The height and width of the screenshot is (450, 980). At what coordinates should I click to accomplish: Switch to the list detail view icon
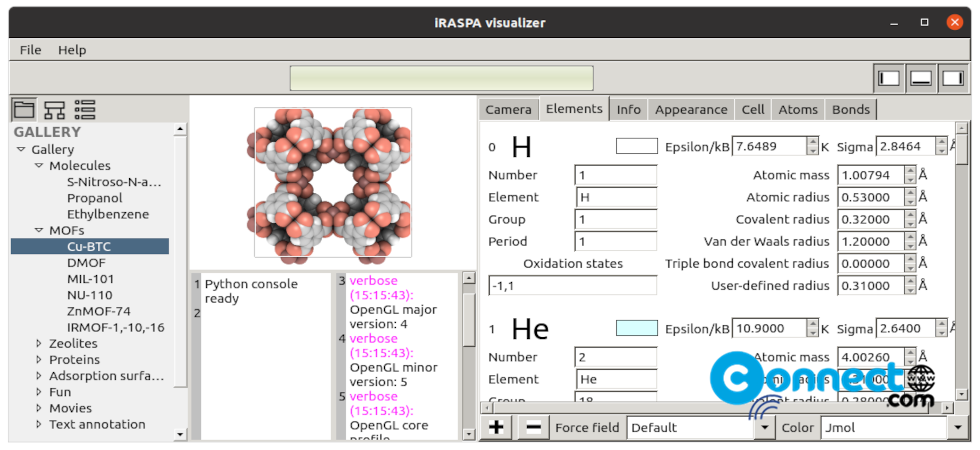(x=84, y=109)
